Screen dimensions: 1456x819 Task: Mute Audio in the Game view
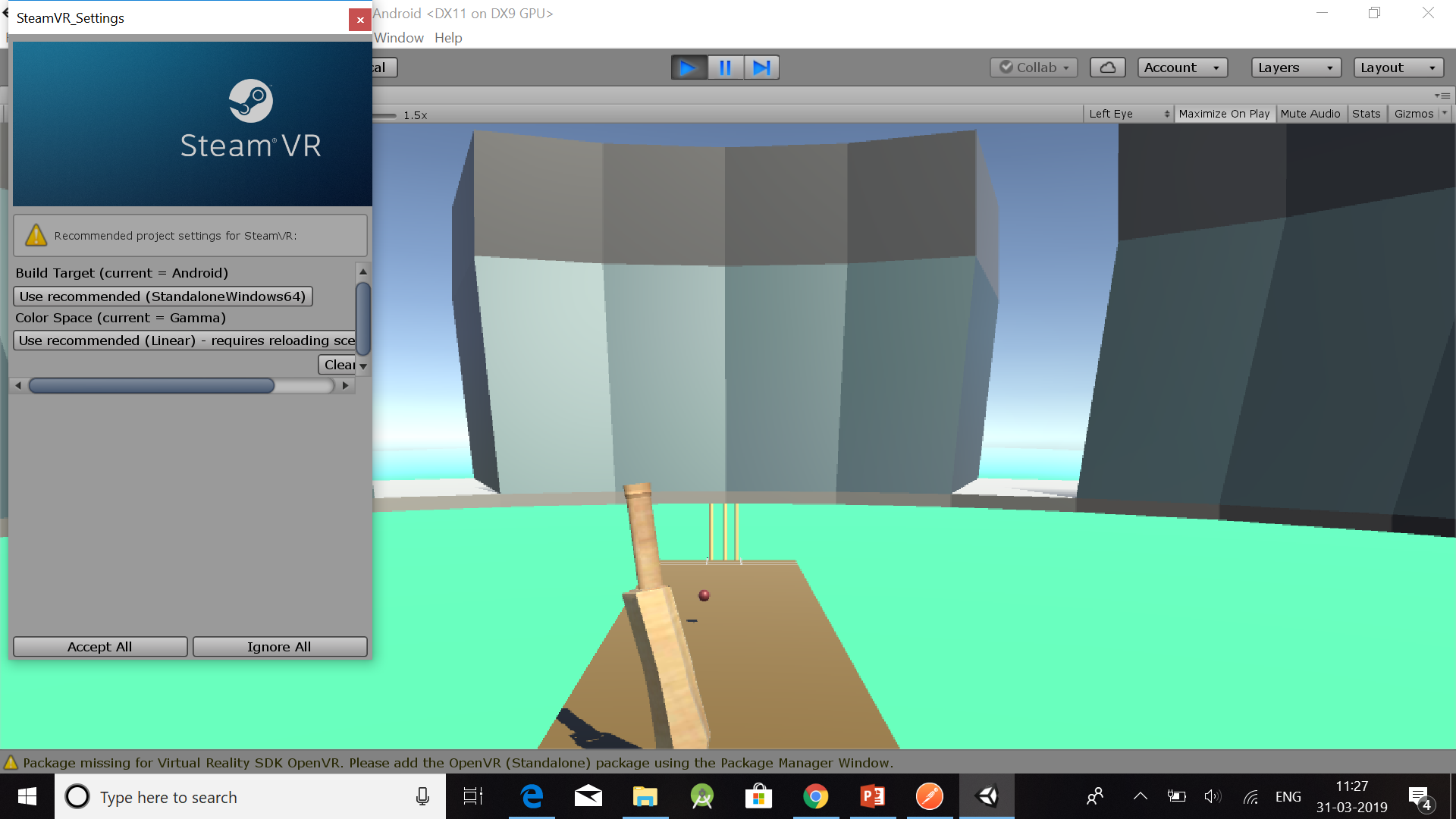click(1311, 114)
